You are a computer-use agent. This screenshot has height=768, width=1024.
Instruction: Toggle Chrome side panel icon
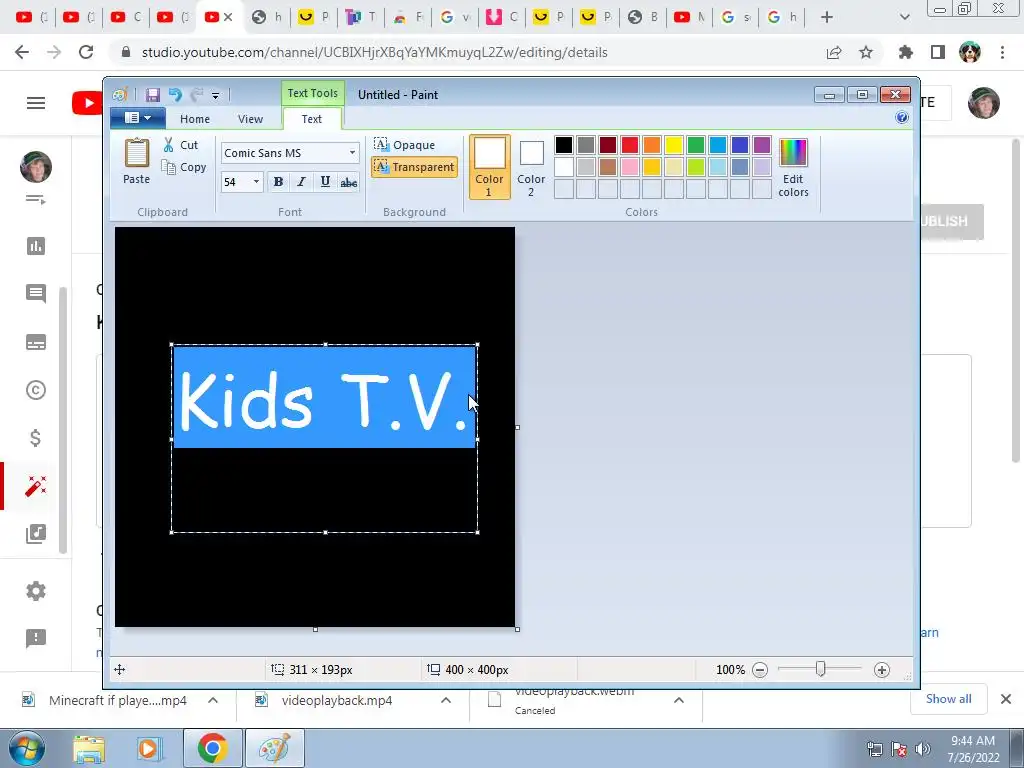click(938, 52)
